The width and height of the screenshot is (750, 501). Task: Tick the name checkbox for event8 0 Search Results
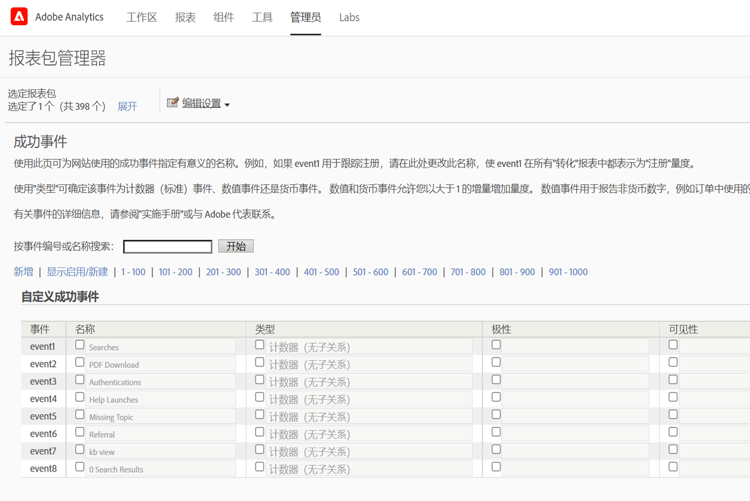80,467
